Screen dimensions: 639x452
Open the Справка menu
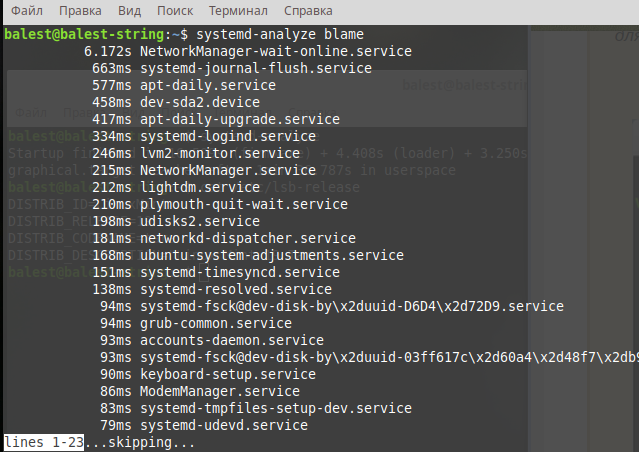click(x=308, y=13)
